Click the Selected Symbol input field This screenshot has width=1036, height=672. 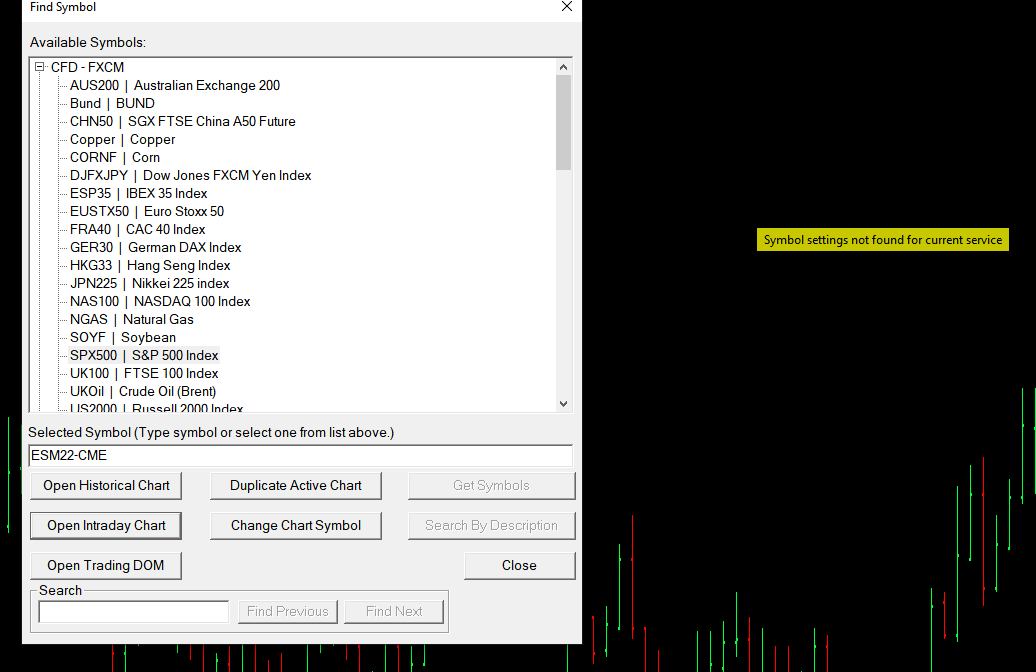click(301, 455)
